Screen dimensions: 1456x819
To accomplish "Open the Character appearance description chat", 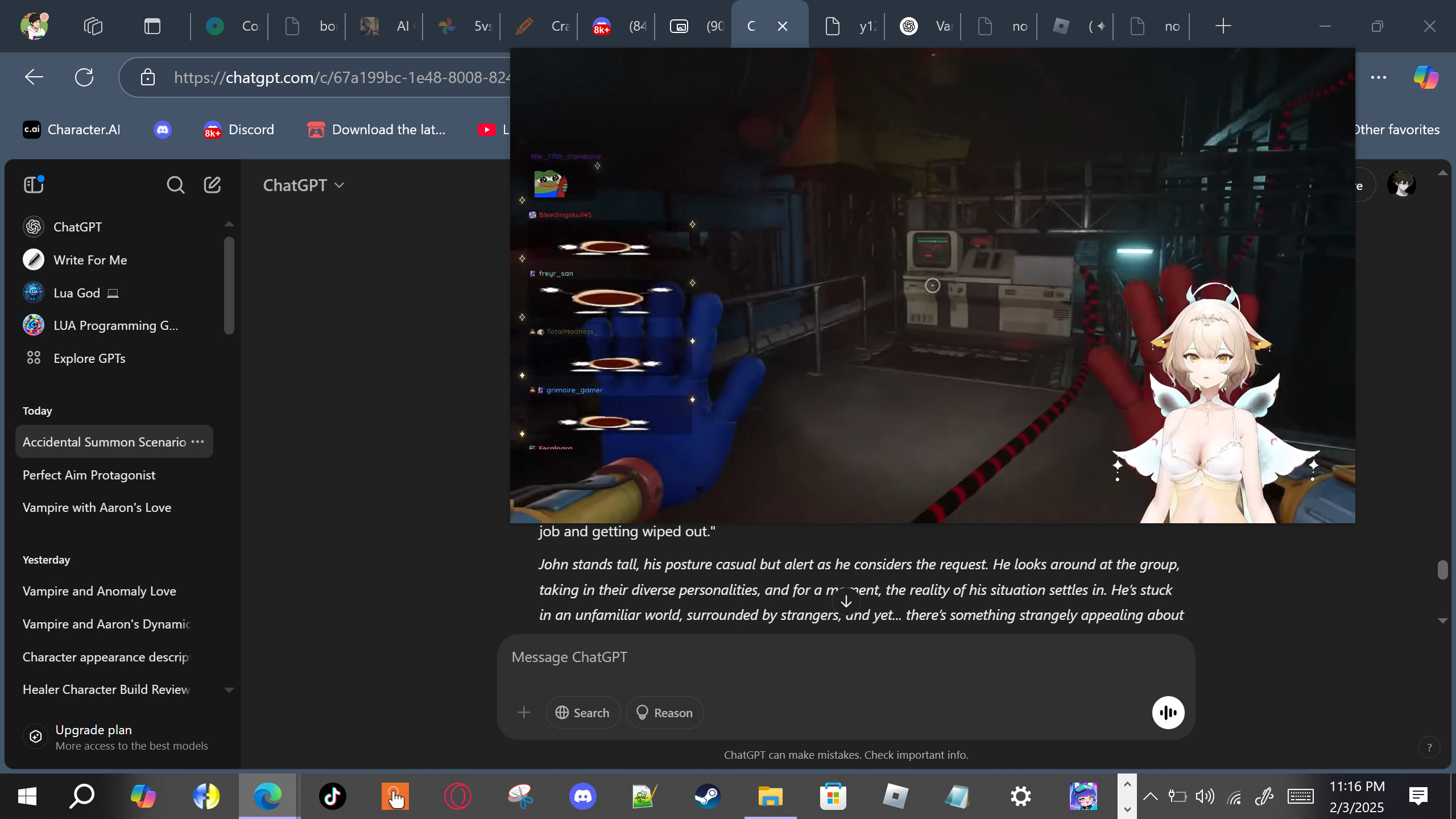I will [x=114, y=657].
